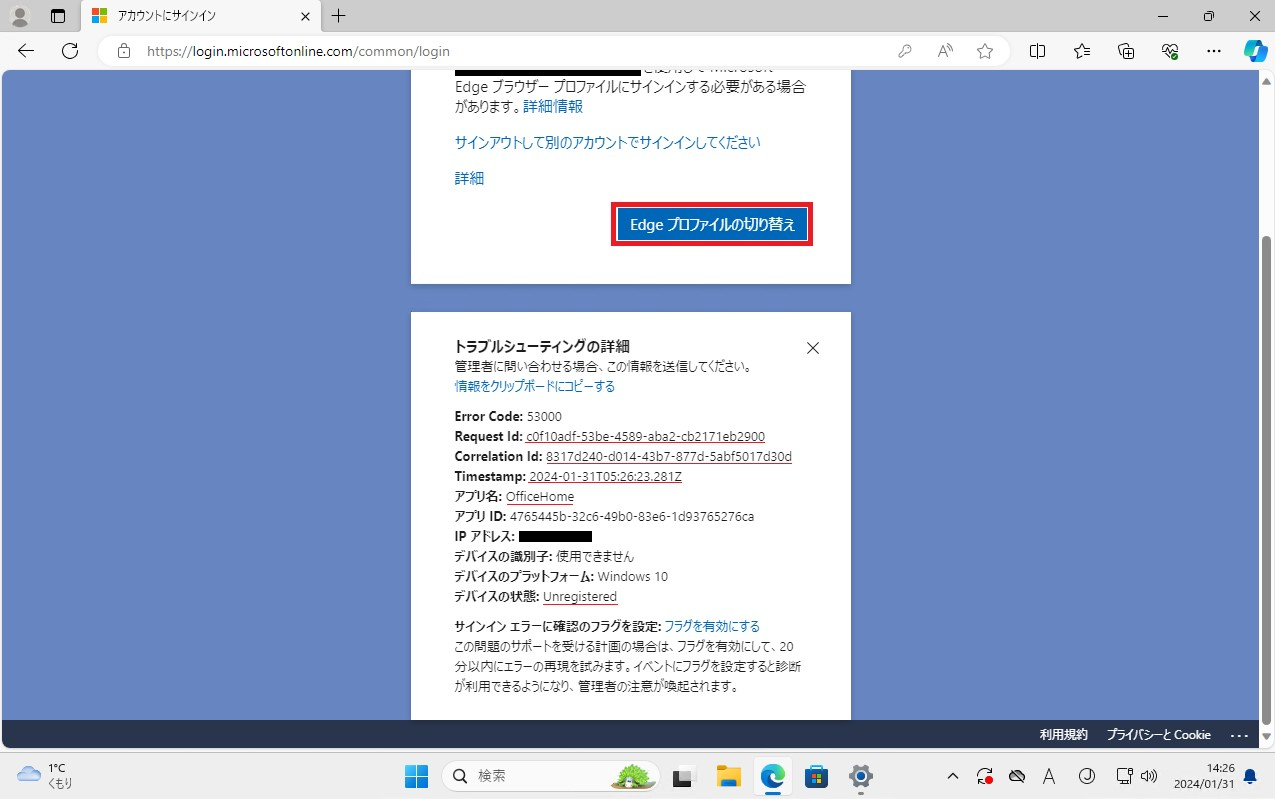
Task: Click the IME mode A indicator
Action: (1049, 776)
